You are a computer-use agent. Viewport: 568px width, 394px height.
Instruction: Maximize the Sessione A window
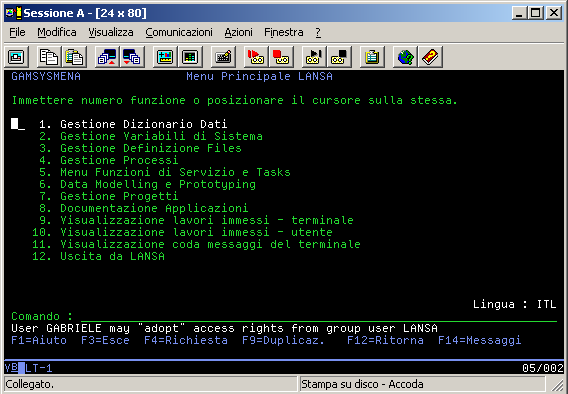coord(535,13)
